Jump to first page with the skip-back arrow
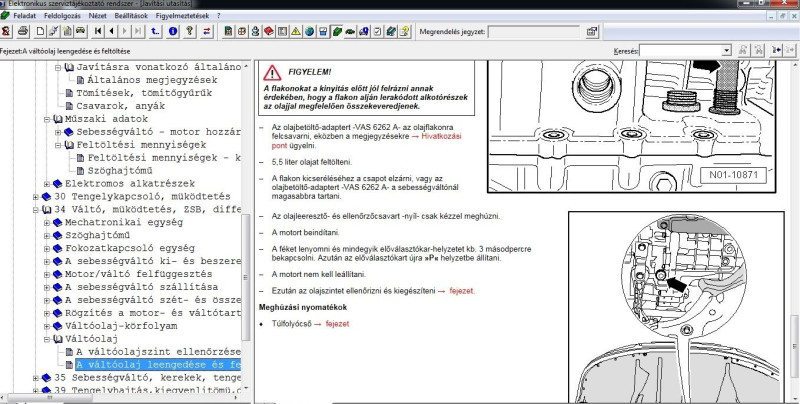The width and height of the screenshot is (800, 404). [x=98, y=32]
